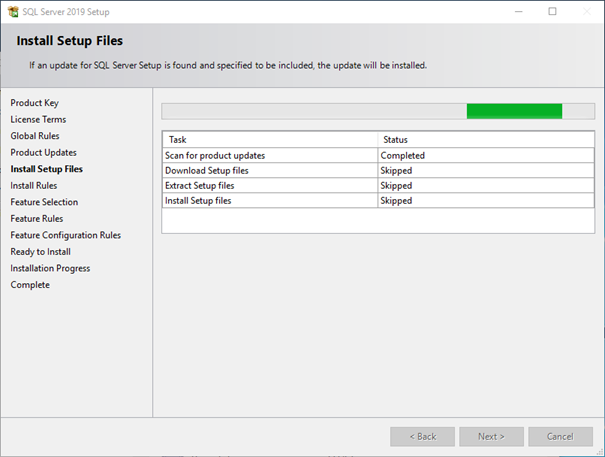Click the SQL Server Setup title bar icon
The height and width of the screenshot is (457, 605).
click(13, 12)
